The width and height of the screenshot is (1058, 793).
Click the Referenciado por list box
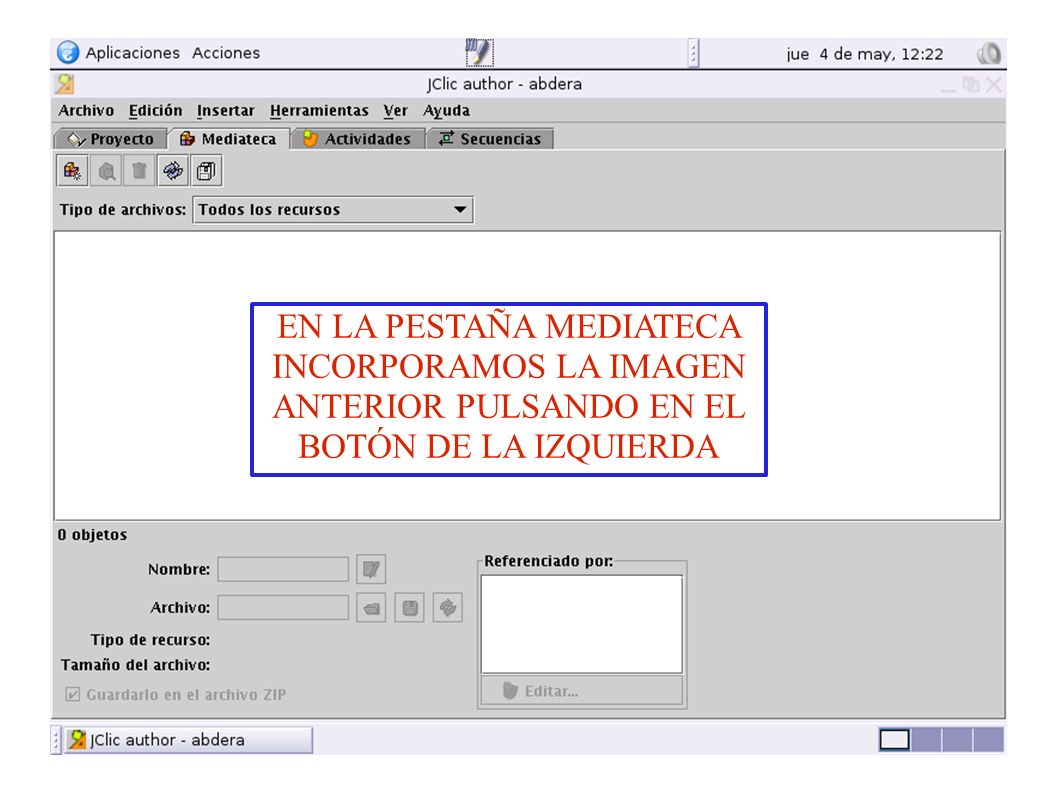[582, 624]
